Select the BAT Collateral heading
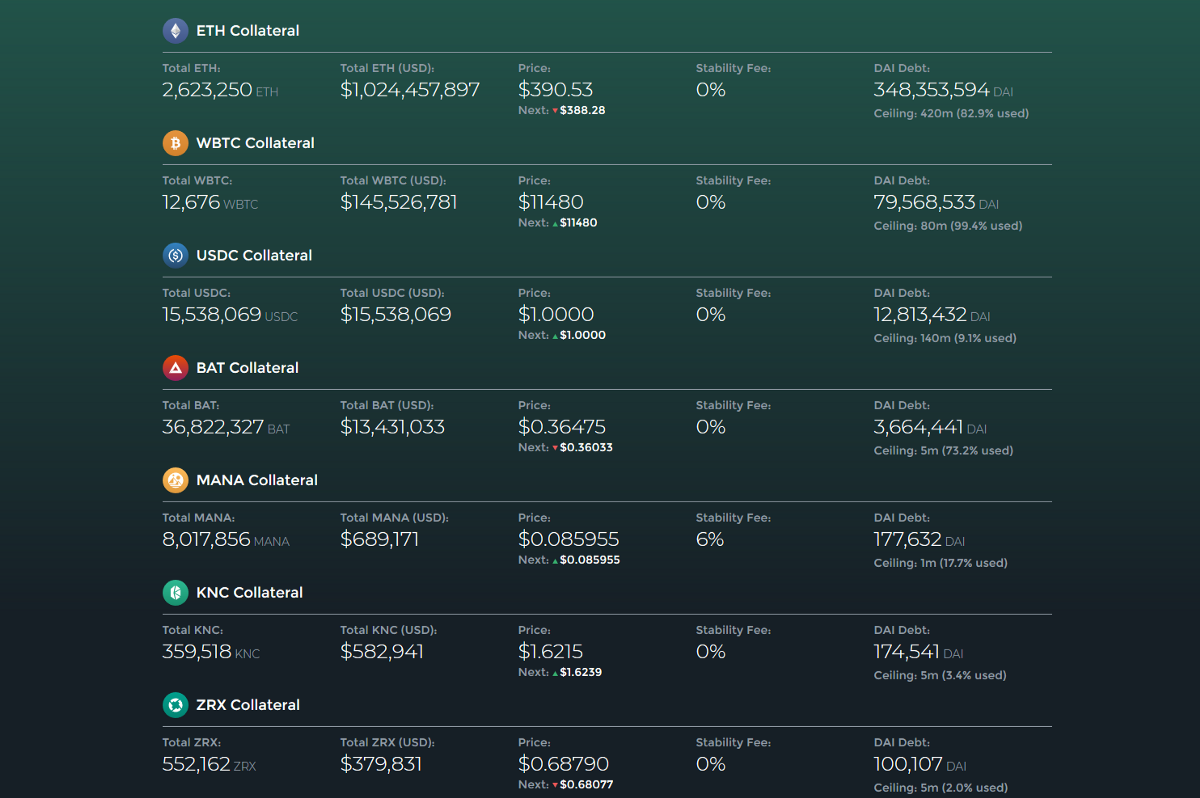This screenshot has height=798, width=1200. (247, 368)
